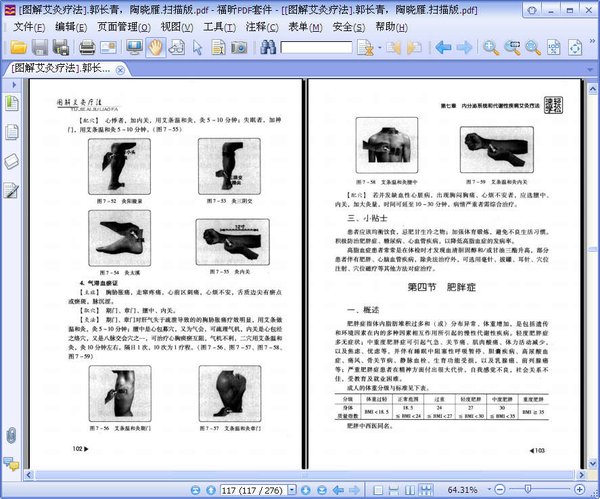Click the status bar Previous View arrow
The image size is (600, 499).
pos(338,490)
